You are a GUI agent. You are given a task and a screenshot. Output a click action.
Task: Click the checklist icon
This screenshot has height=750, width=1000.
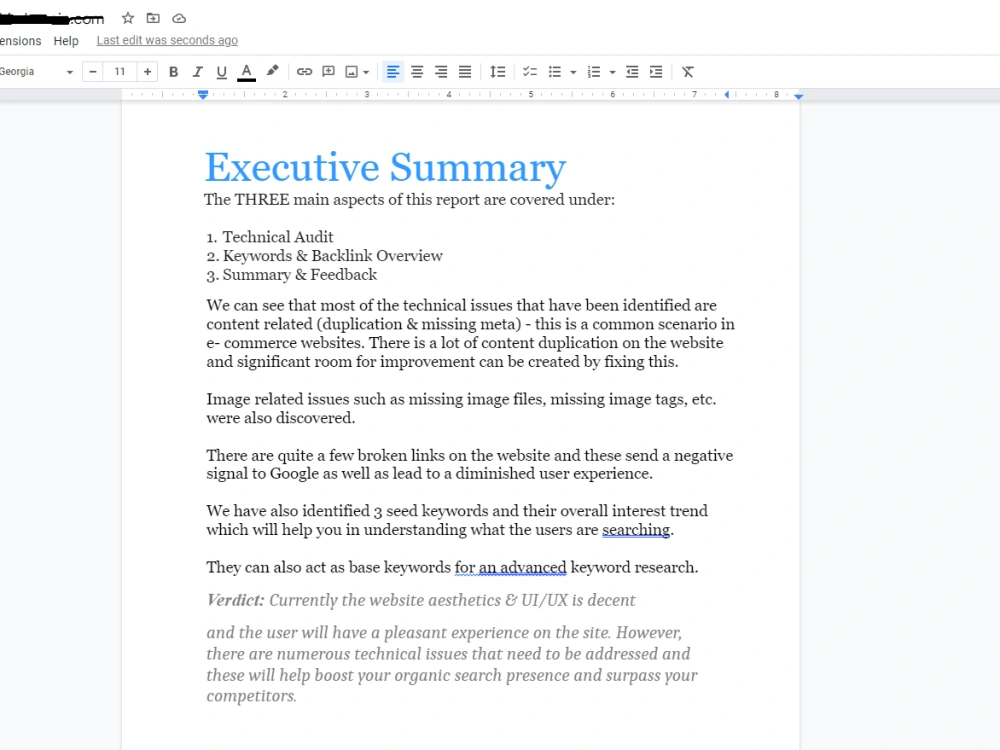point(530,72)
